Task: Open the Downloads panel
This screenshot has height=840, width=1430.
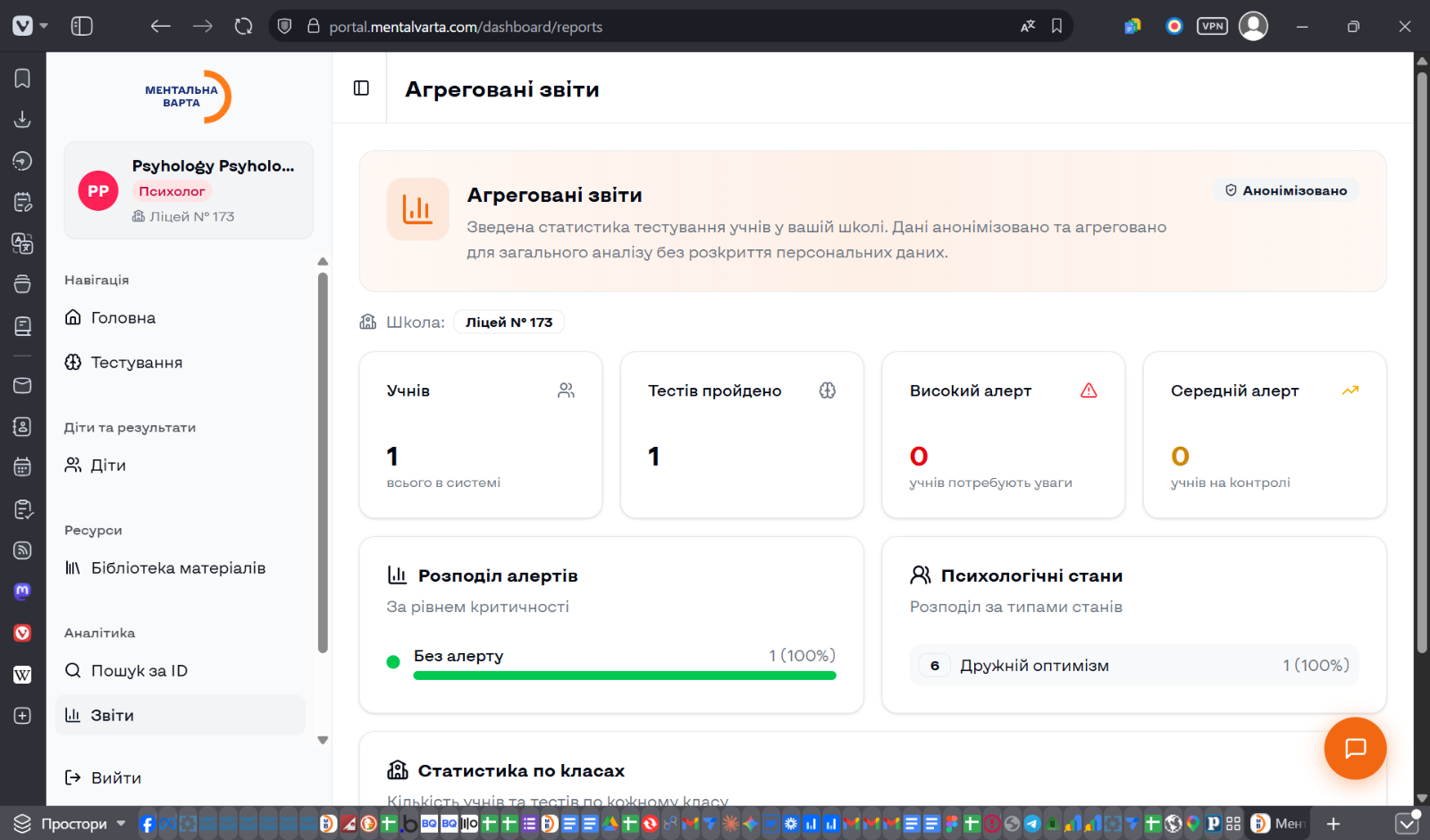Action: (x=22, y=119)
